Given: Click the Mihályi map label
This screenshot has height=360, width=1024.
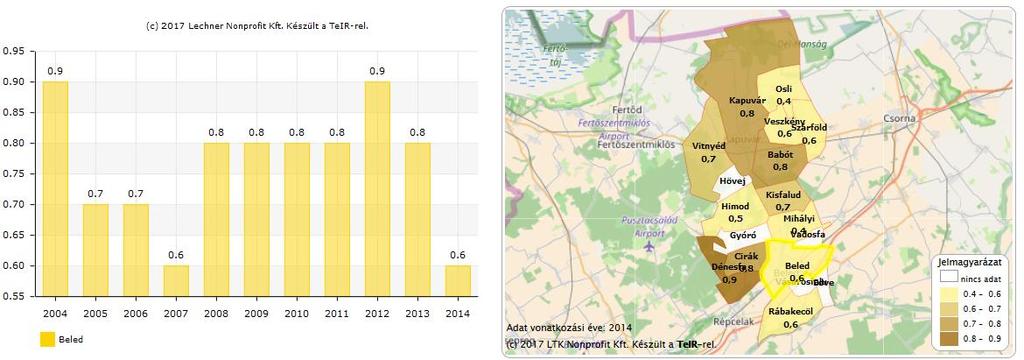Looking at the screenshot, I should [799, 218].
